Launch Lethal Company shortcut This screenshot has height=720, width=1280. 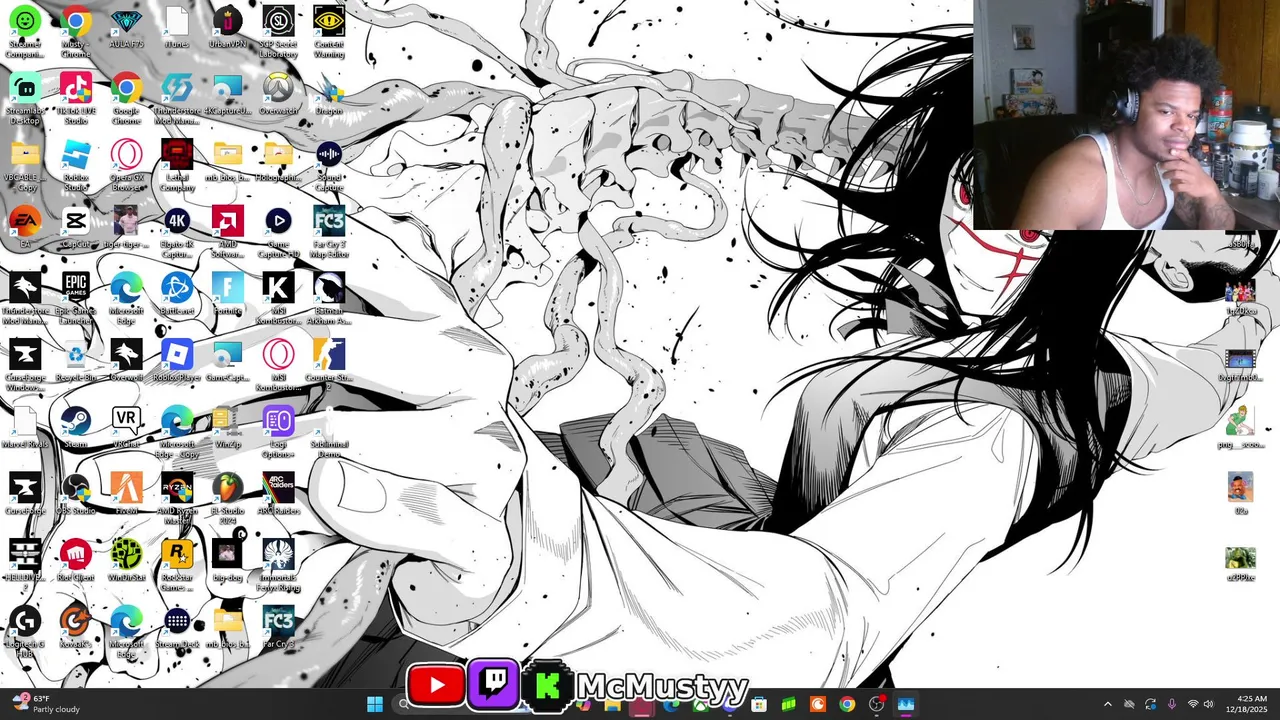click(x=177, y=165)
